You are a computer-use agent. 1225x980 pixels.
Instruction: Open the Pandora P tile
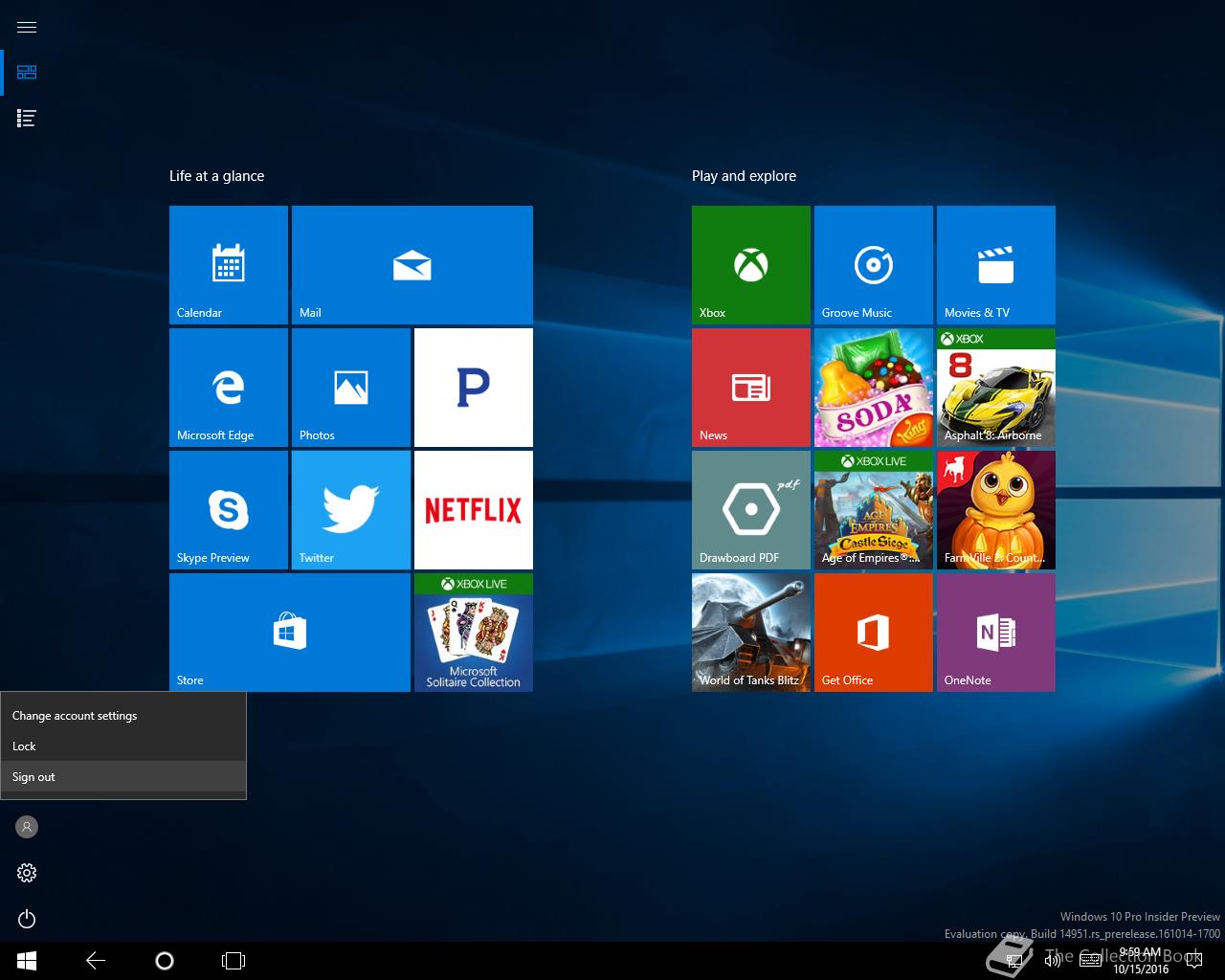click(474, 388)
